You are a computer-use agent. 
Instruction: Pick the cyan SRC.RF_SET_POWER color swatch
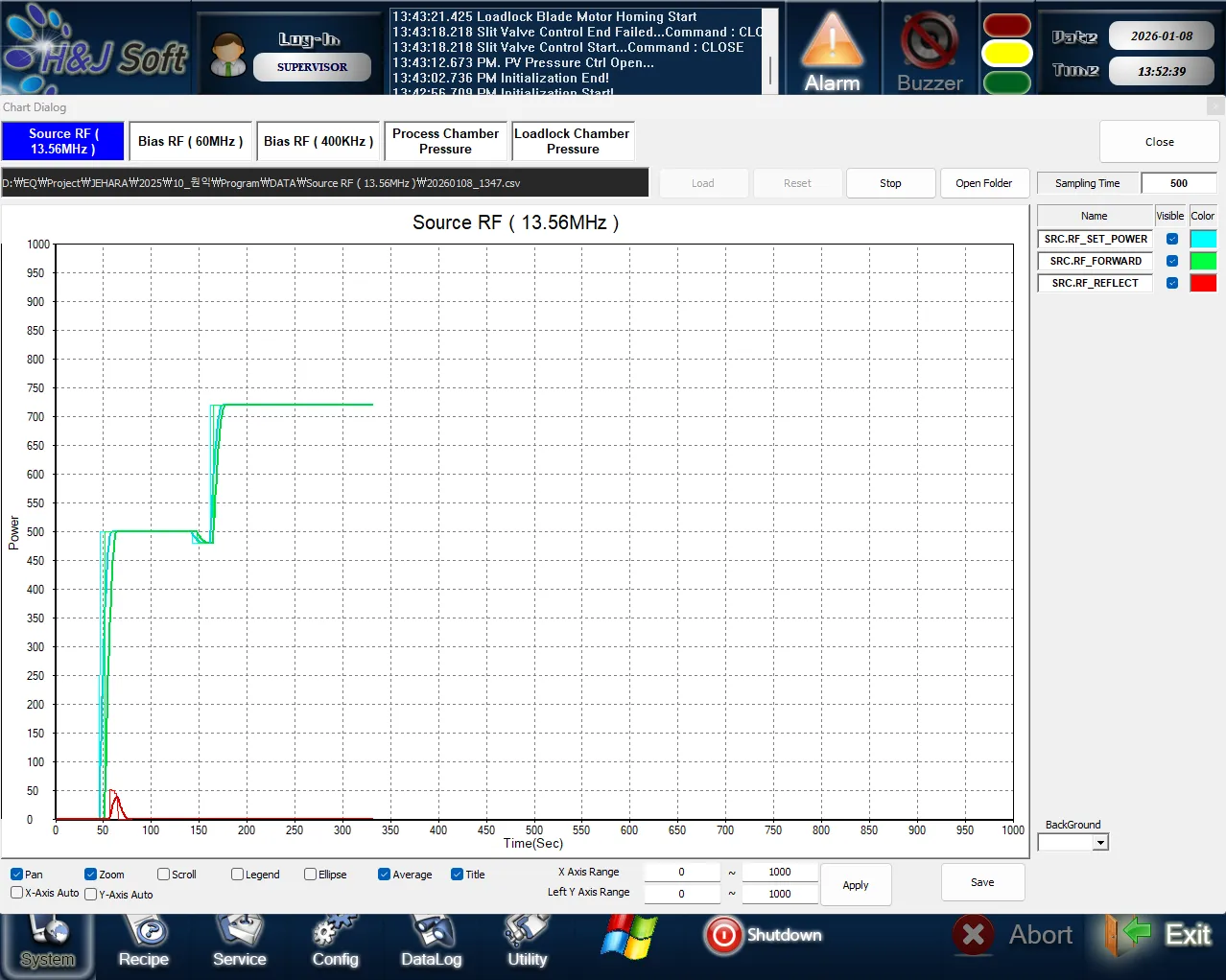pos(1203,239)
